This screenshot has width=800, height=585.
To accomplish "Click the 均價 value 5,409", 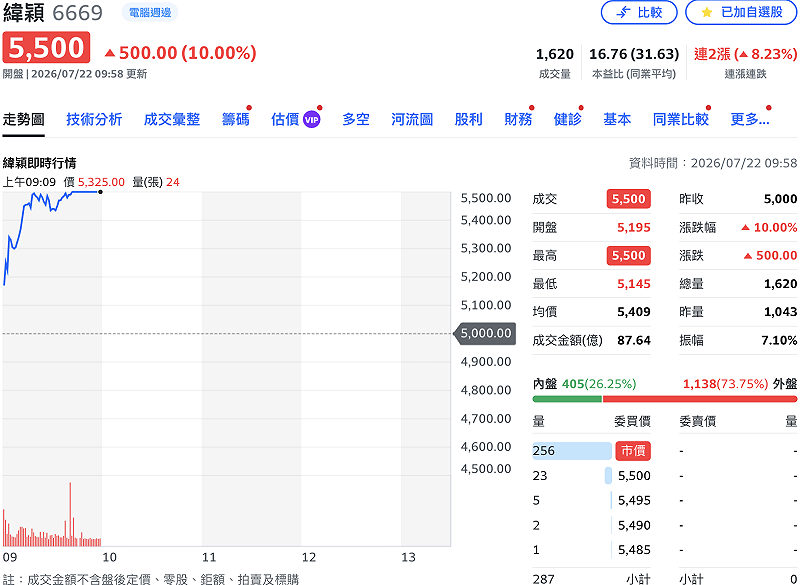I will 634,312.
